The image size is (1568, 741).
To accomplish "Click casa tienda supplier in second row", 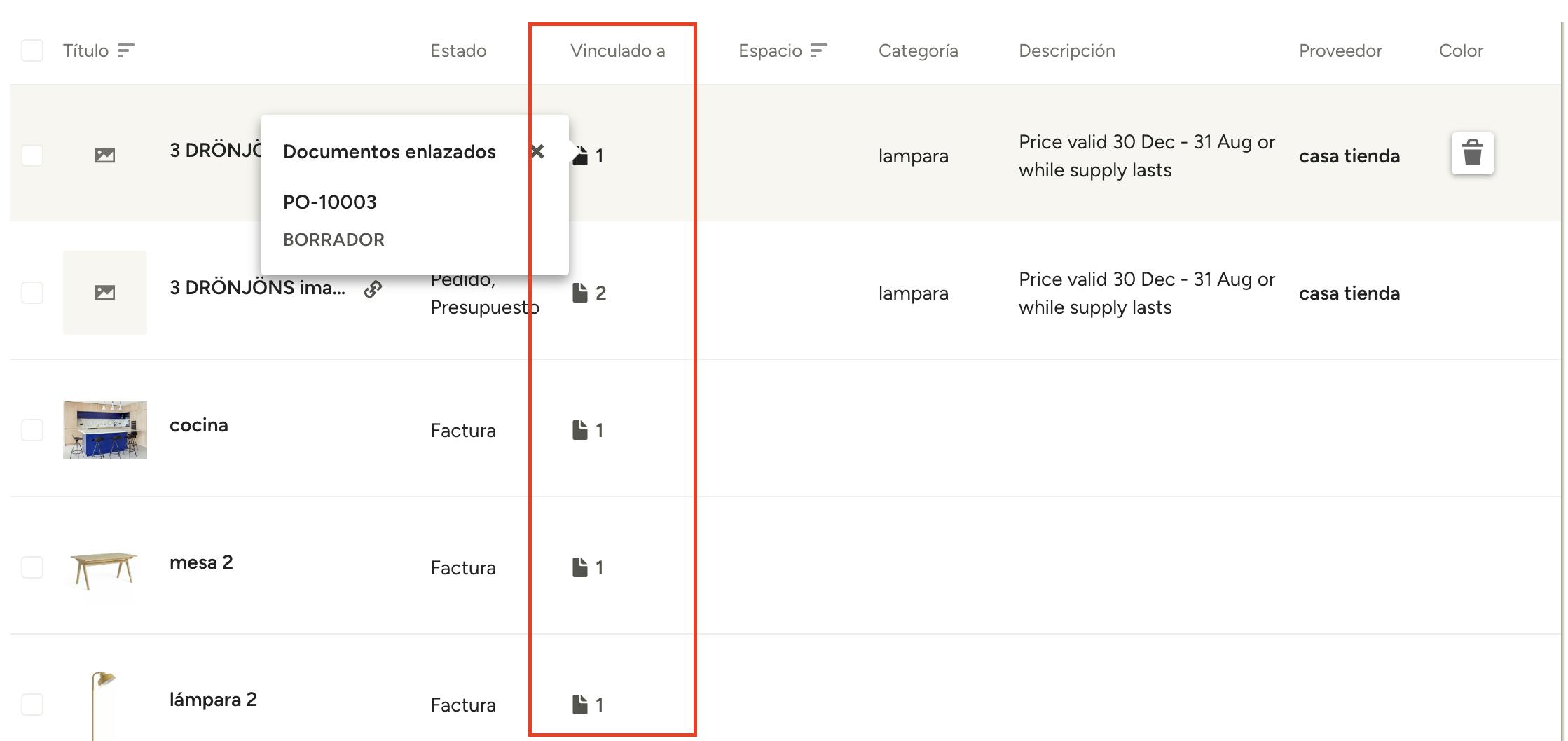I will tap(1349, 293).
